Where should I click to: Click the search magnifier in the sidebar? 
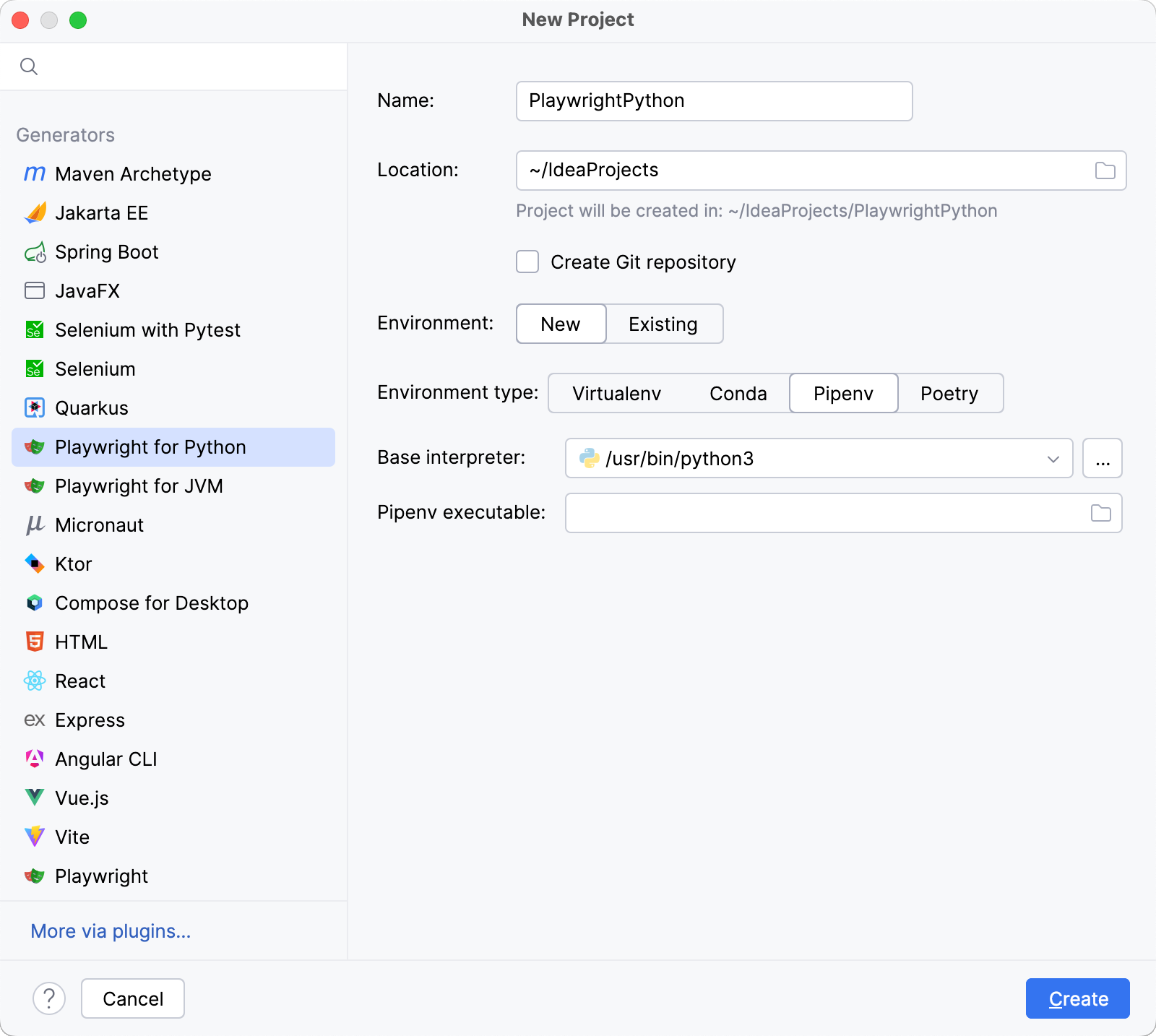29,66
